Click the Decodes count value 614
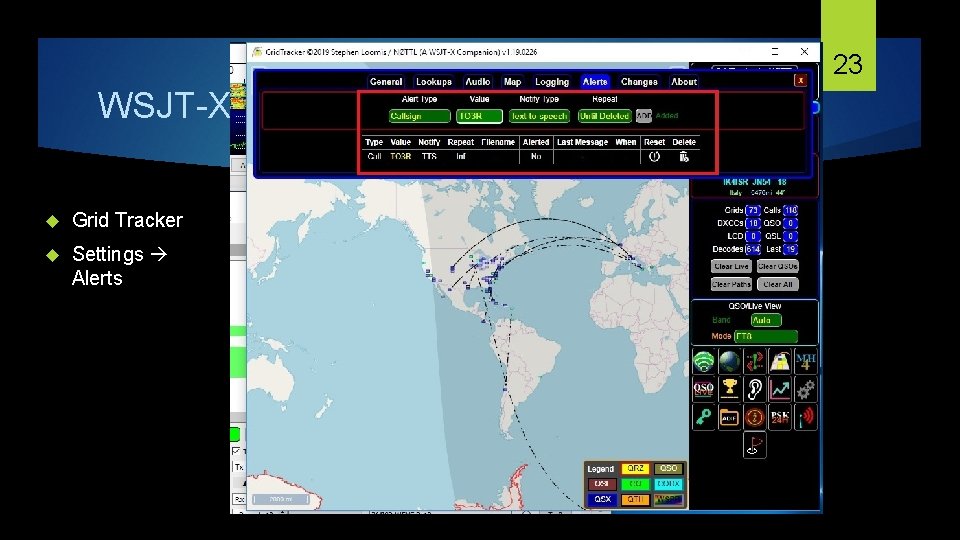 click(x=752, y=249)
